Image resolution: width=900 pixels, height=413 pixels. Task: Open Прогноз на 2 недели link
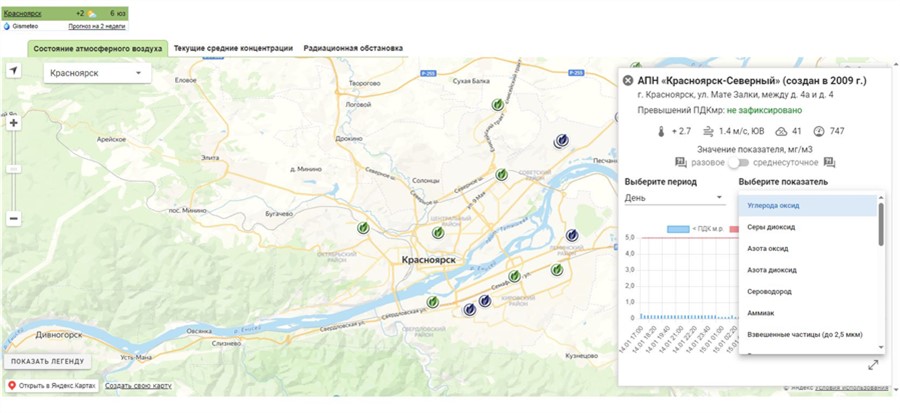click(x=97, y=26)
